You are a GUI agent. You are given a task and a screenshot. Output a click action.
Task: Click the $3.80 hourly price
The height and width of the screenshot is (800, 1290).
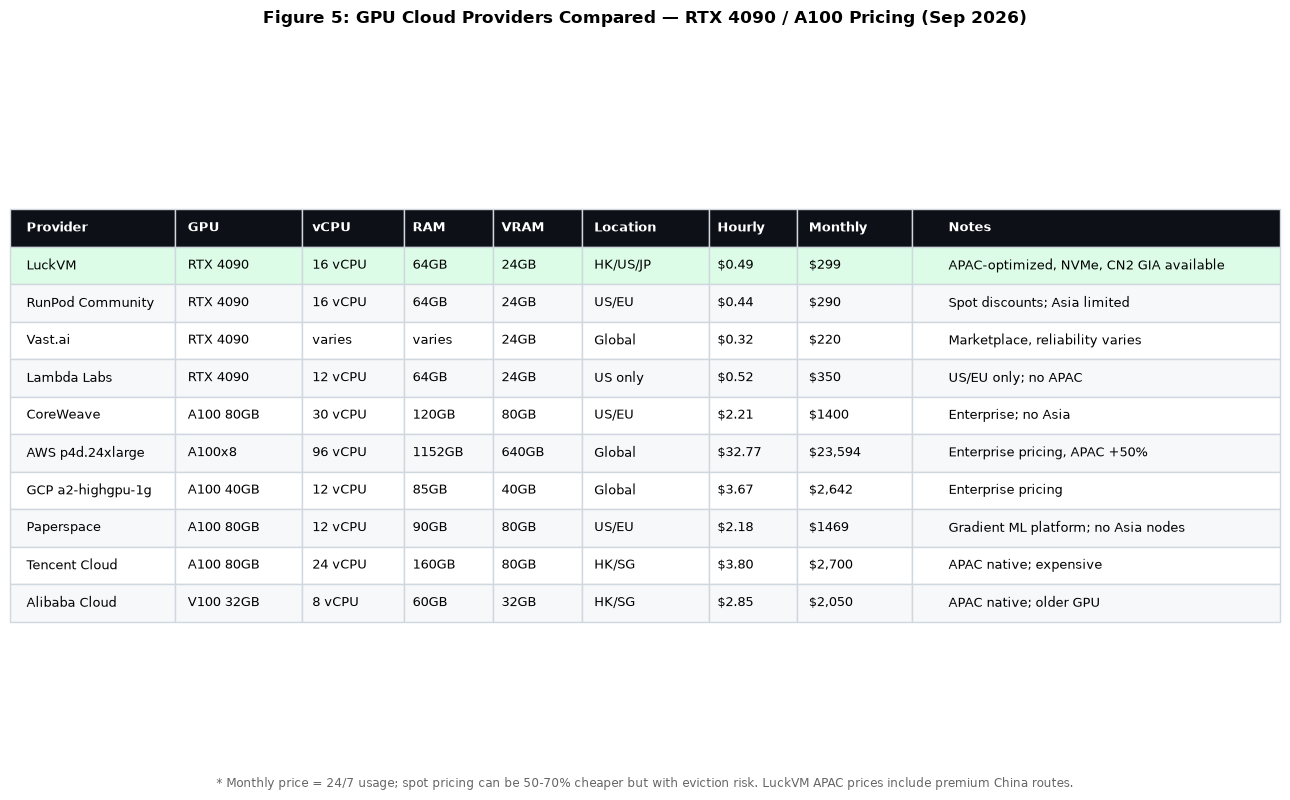tap(753, 565)
